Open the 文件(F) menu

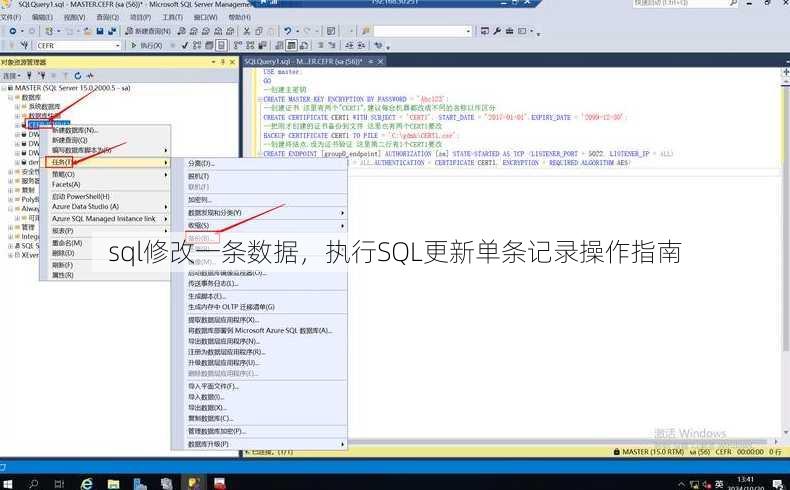point(11,17)
